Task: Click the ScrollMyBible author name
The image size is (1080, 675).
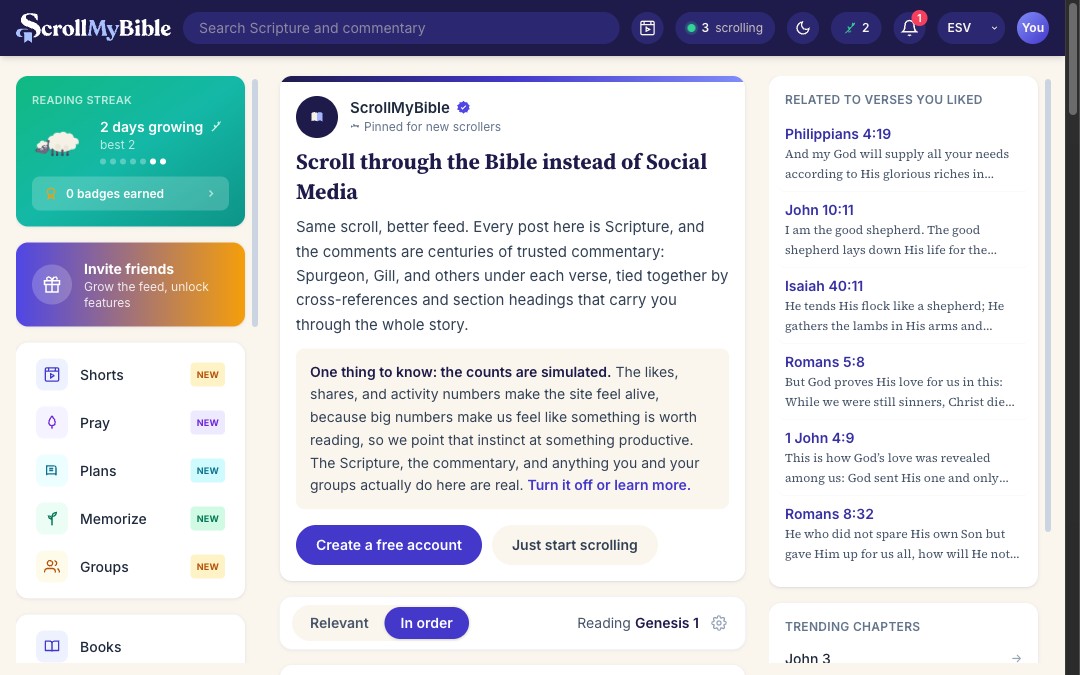Action: click(399, 107)
